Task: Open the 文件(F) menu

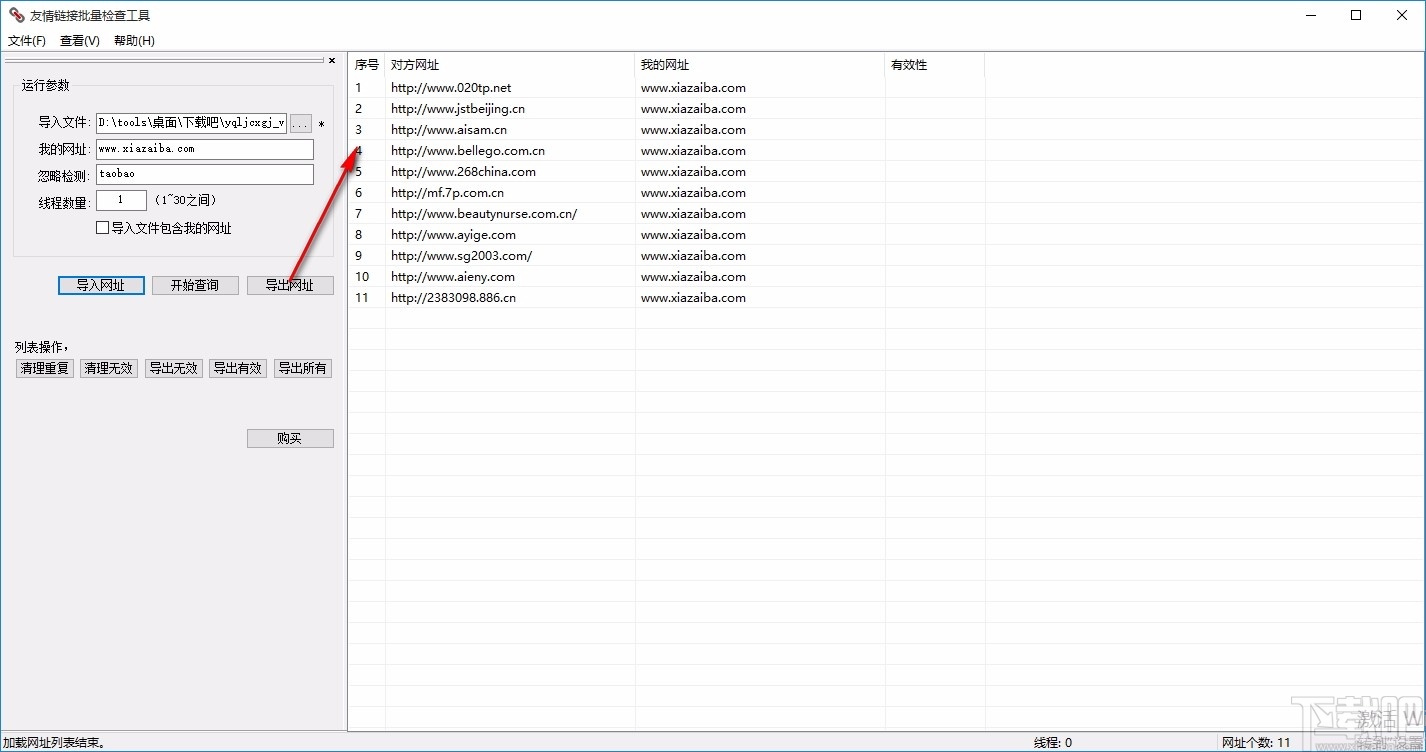Action: [x=27, y=41]
